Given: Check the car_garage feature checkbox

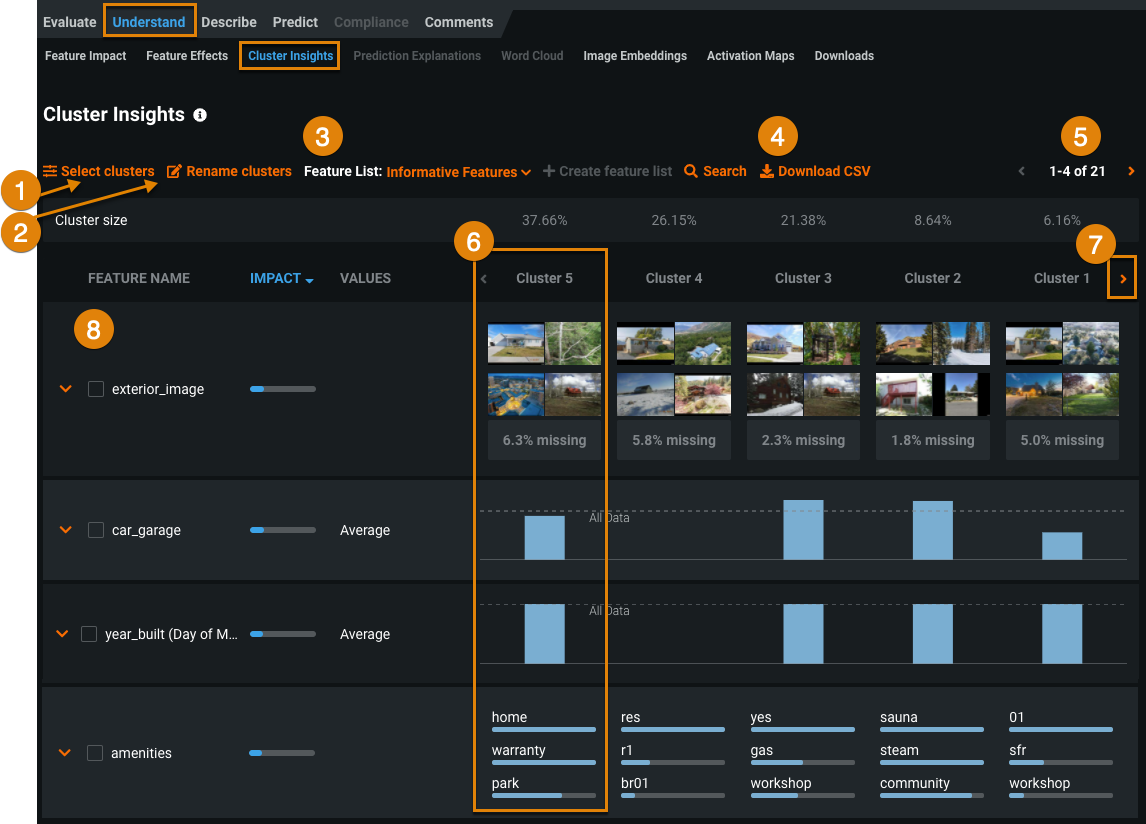Looking at the screenshot, I should 96,530.
